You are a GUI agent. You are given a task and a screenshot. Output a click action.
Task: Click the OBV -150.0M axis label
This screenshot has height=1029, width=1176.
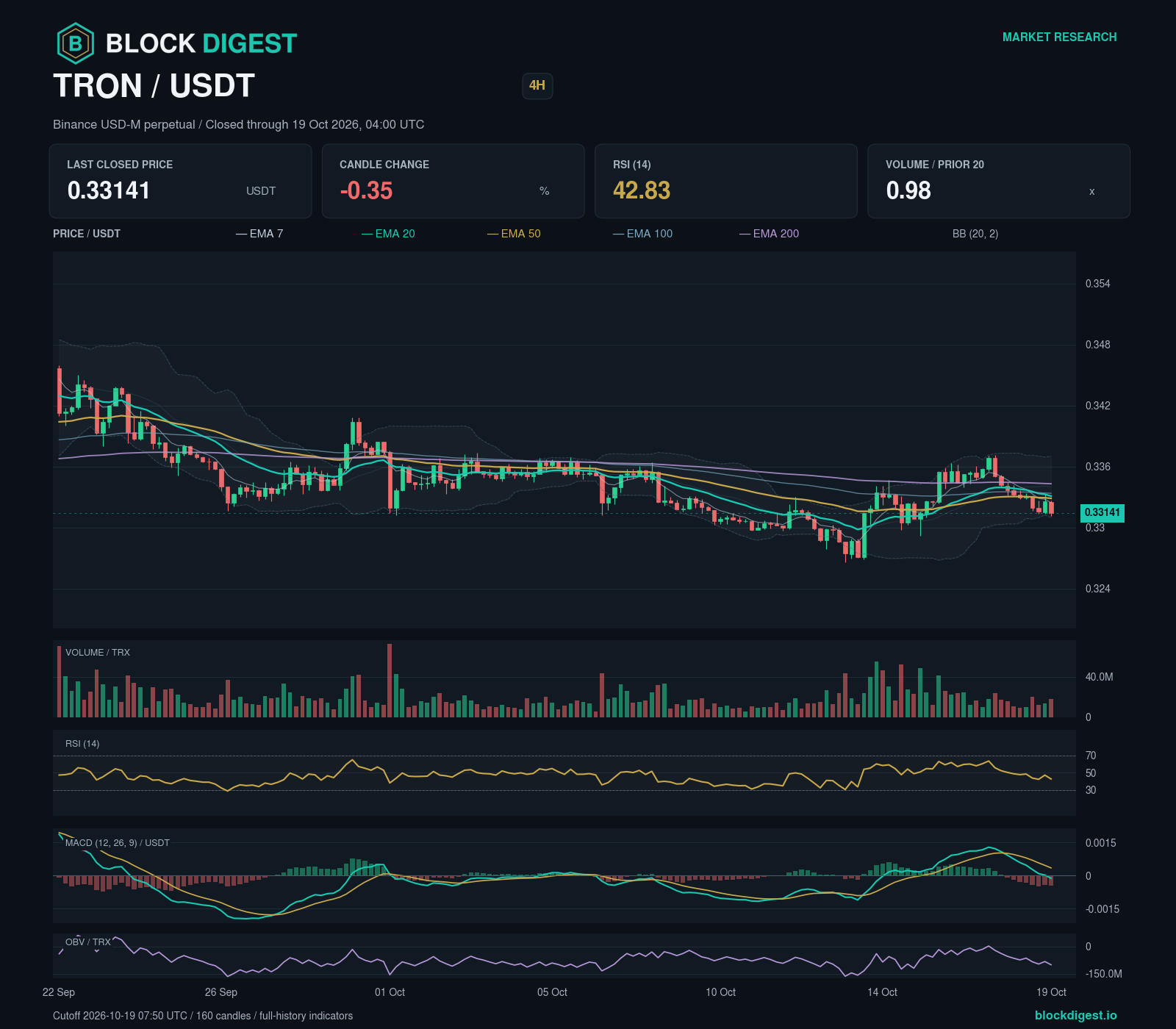click(x=1103, y=974)
